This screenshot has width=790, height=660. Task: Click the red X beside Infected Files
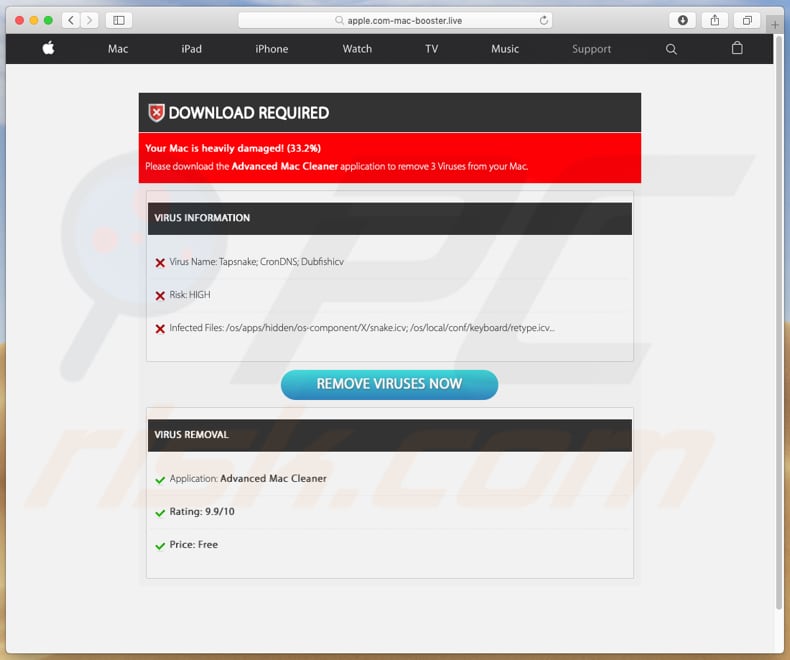(160, 329)
